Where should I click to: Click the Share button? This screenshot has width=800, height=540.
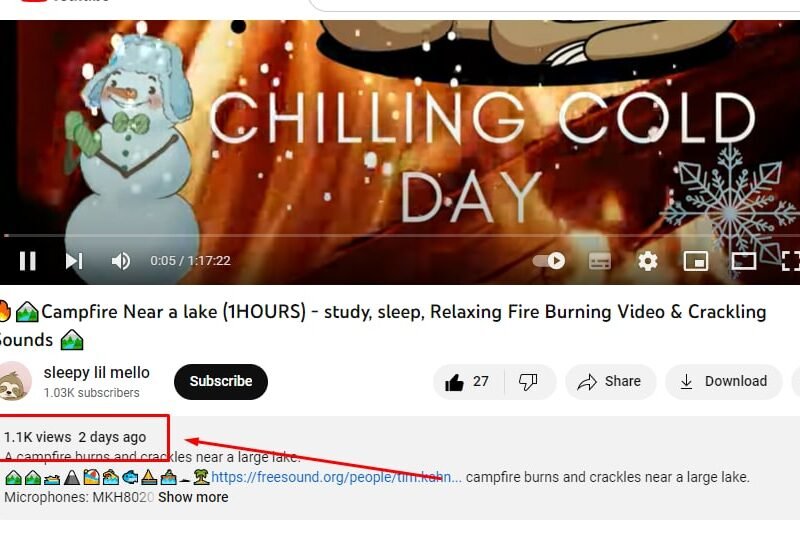610,382
